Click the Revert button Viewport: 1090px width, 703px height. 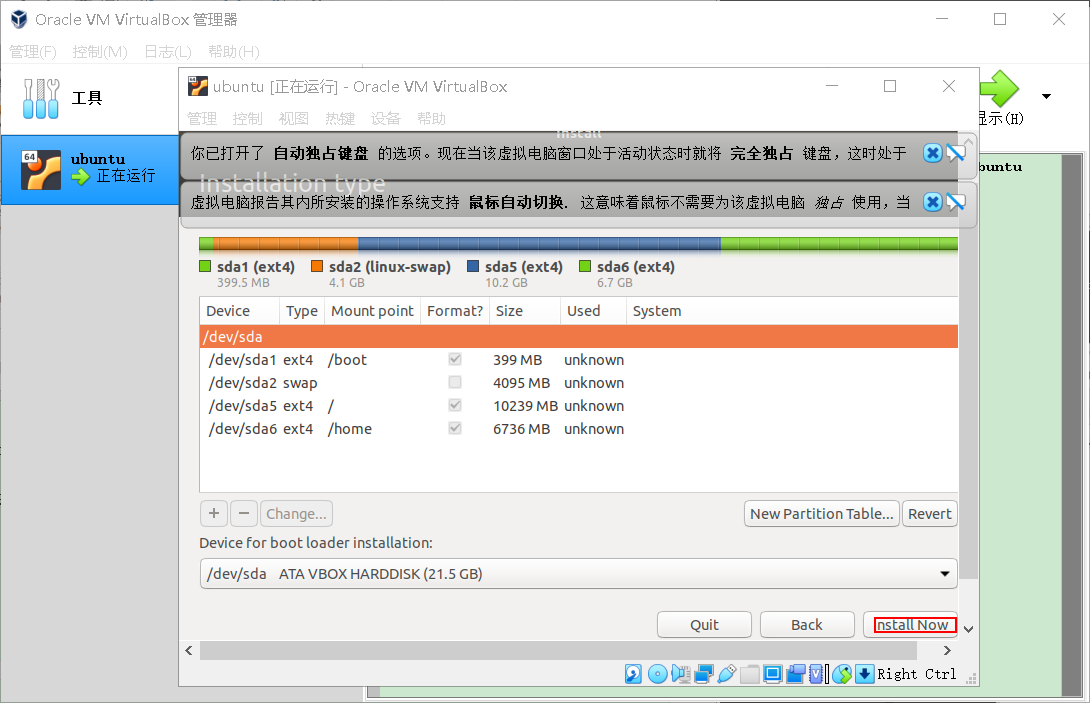pyautogui.click(x=929, y=514)
